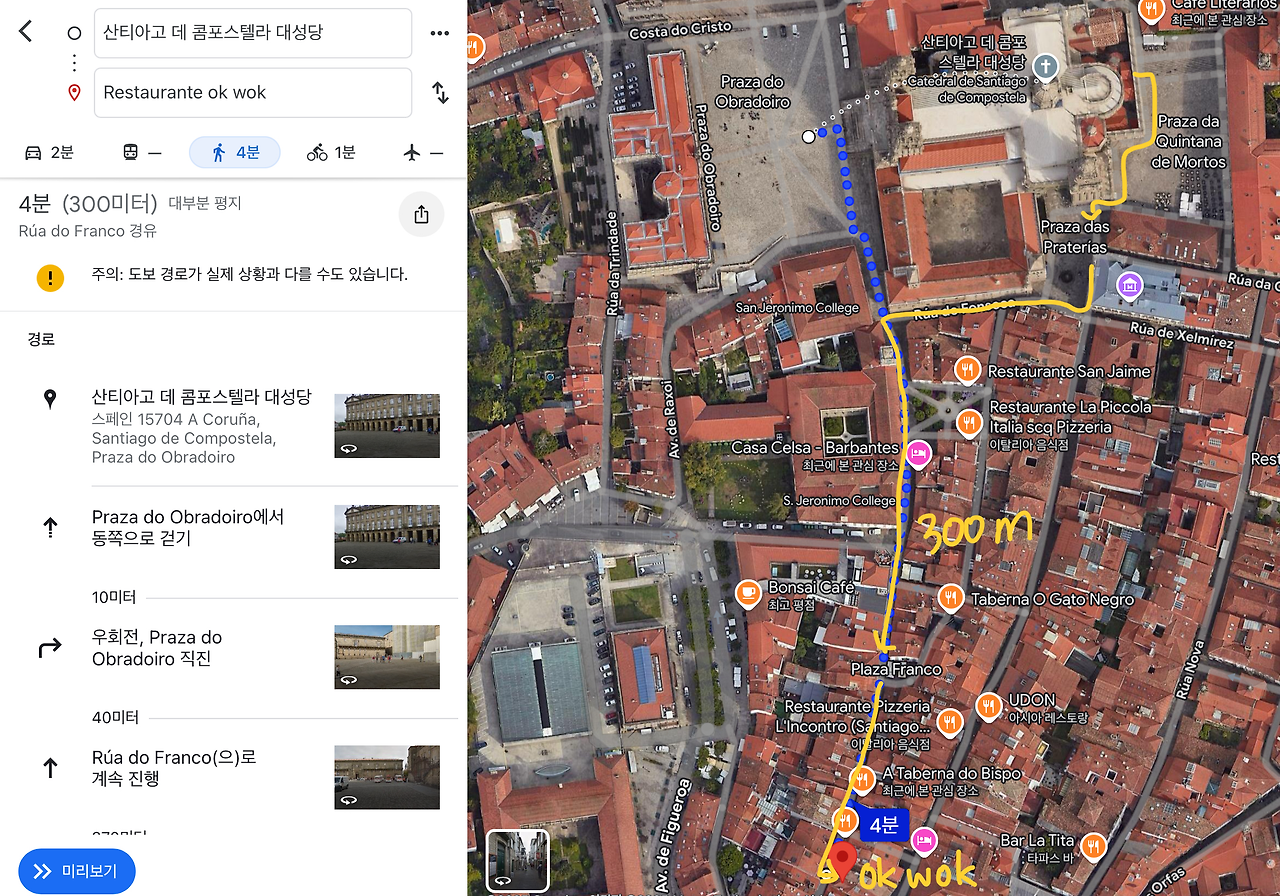The width and height of the screenshot is (1280, 896).
Task: Open street view thumbnail for 산티아고 데 콤포스텔라 대성당 step
Action: click(x=387, y=426)
